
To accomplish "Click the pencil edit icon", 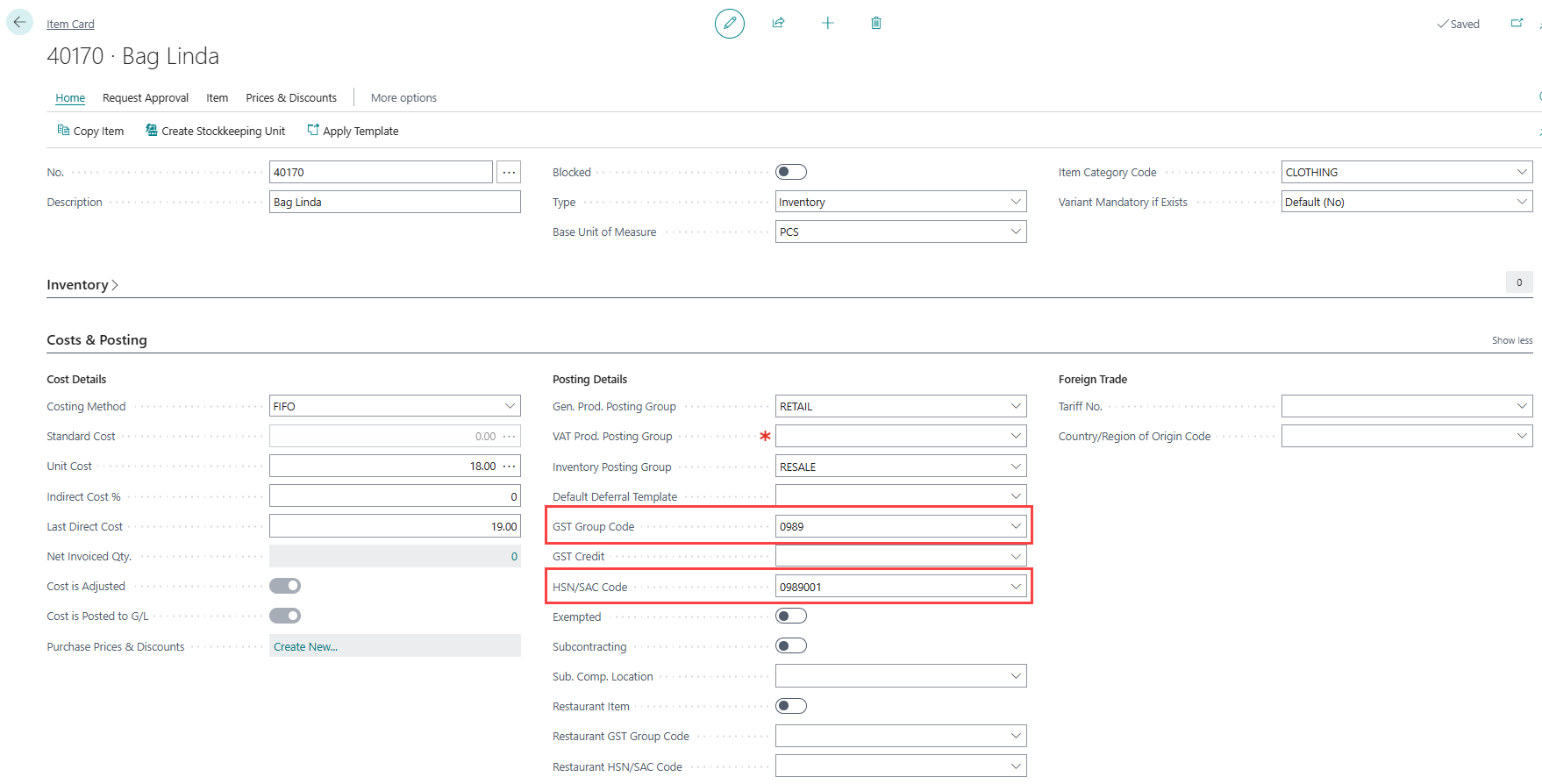I will coord(729,24).
